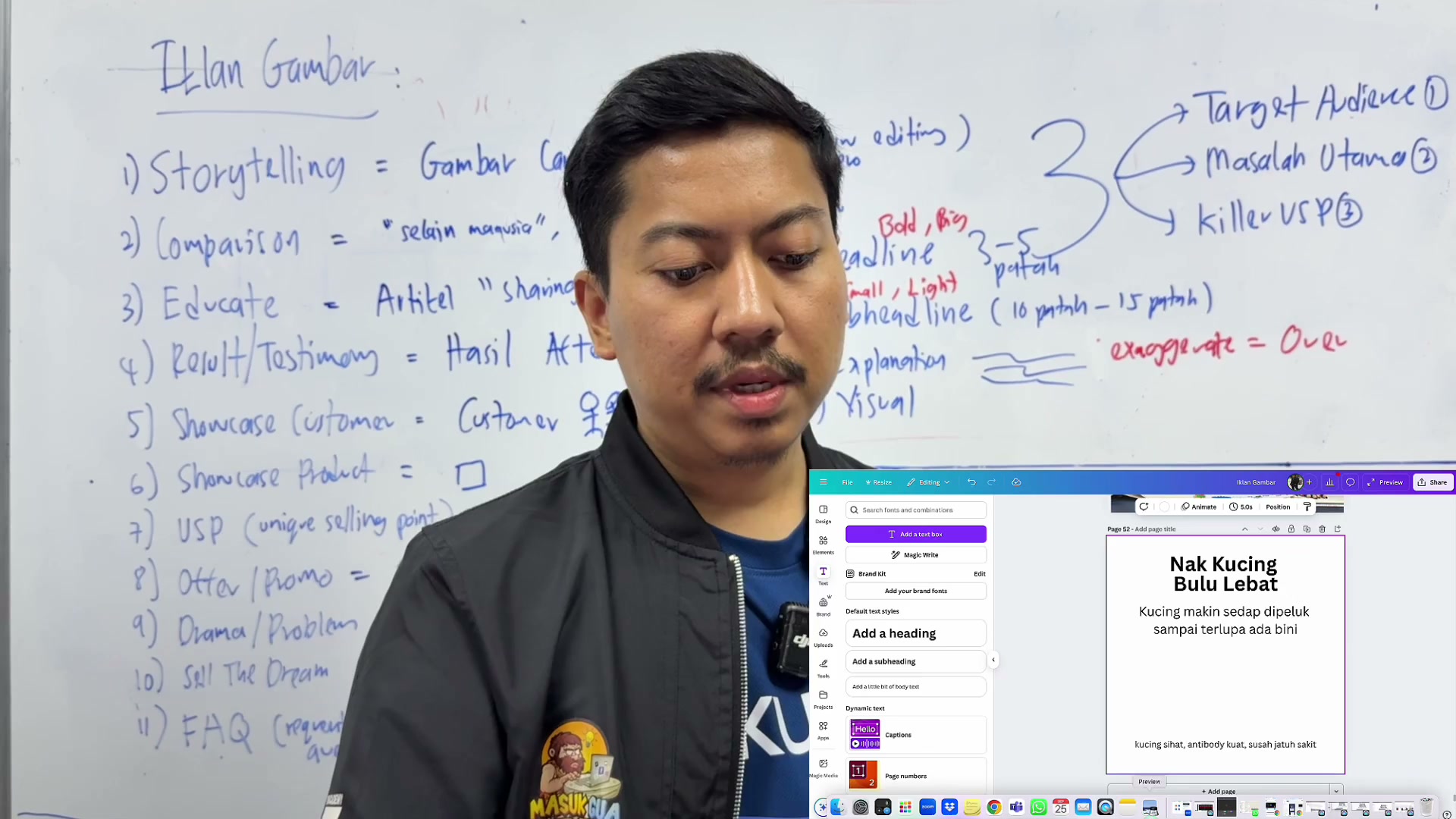Open the Elements panel in sidebar
Viewport: 1456px width, 819px height.
[x=824, y=545]
